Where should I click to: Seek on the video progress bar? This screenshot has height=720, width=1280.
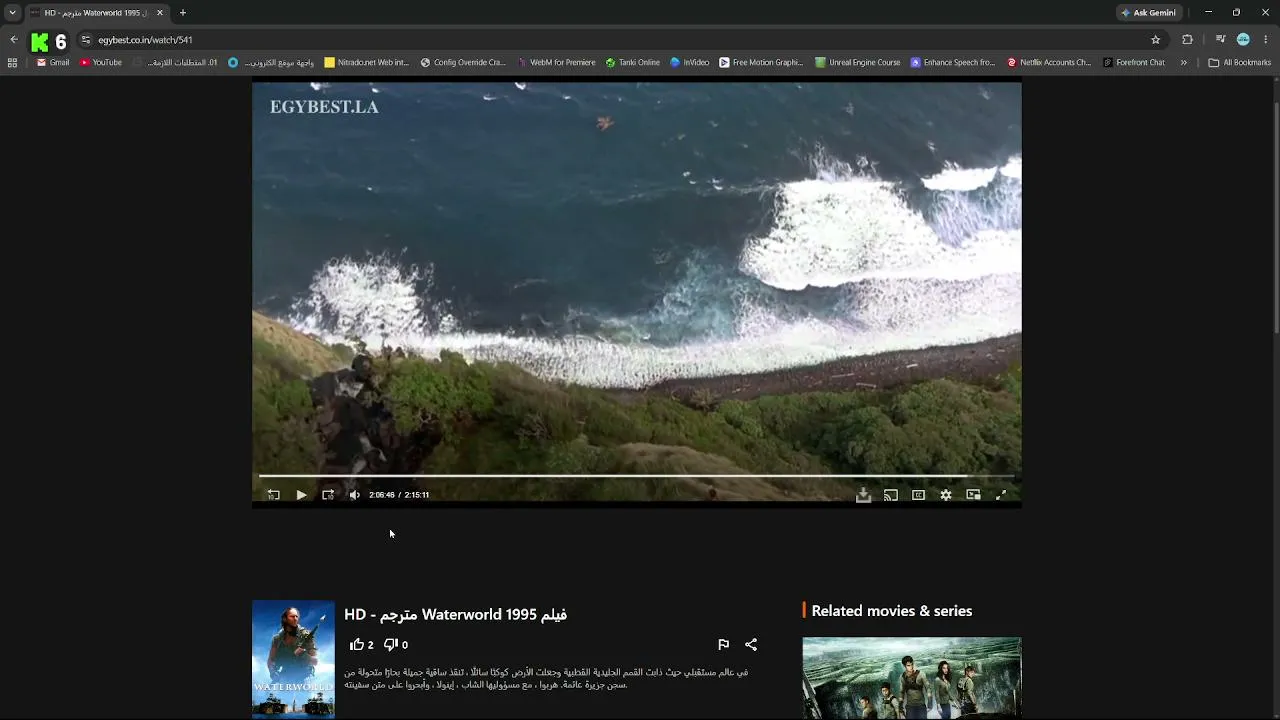click(637, 476)
